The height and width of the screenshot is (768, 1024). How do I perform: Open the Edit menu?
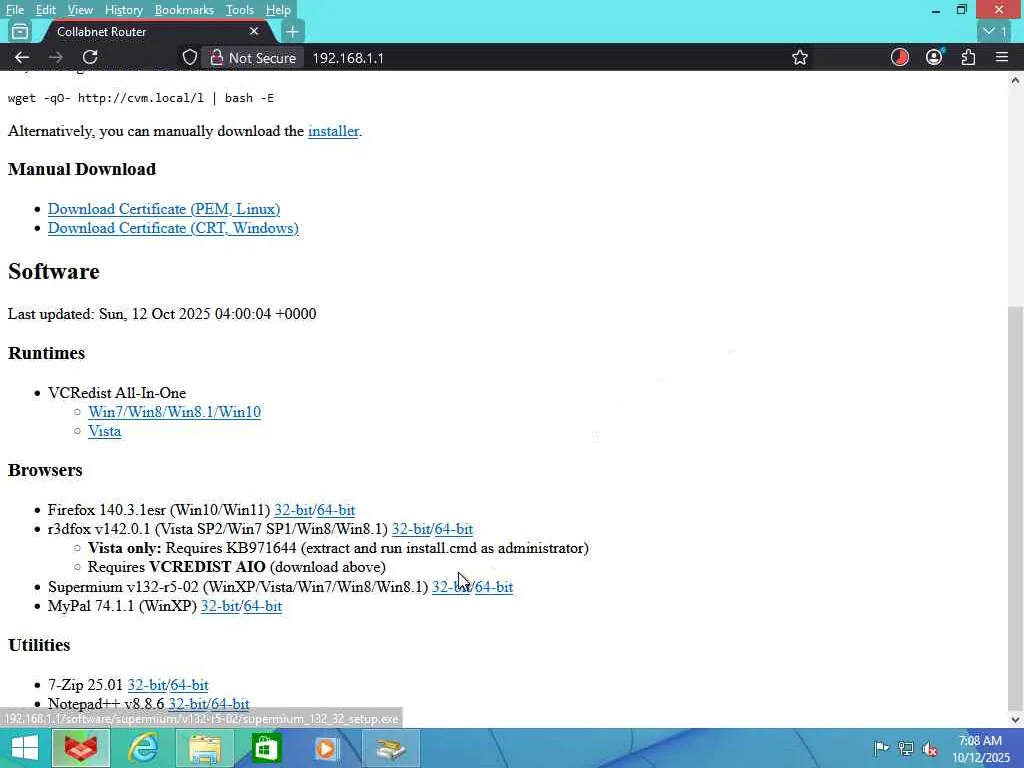(x=45, y=10)
